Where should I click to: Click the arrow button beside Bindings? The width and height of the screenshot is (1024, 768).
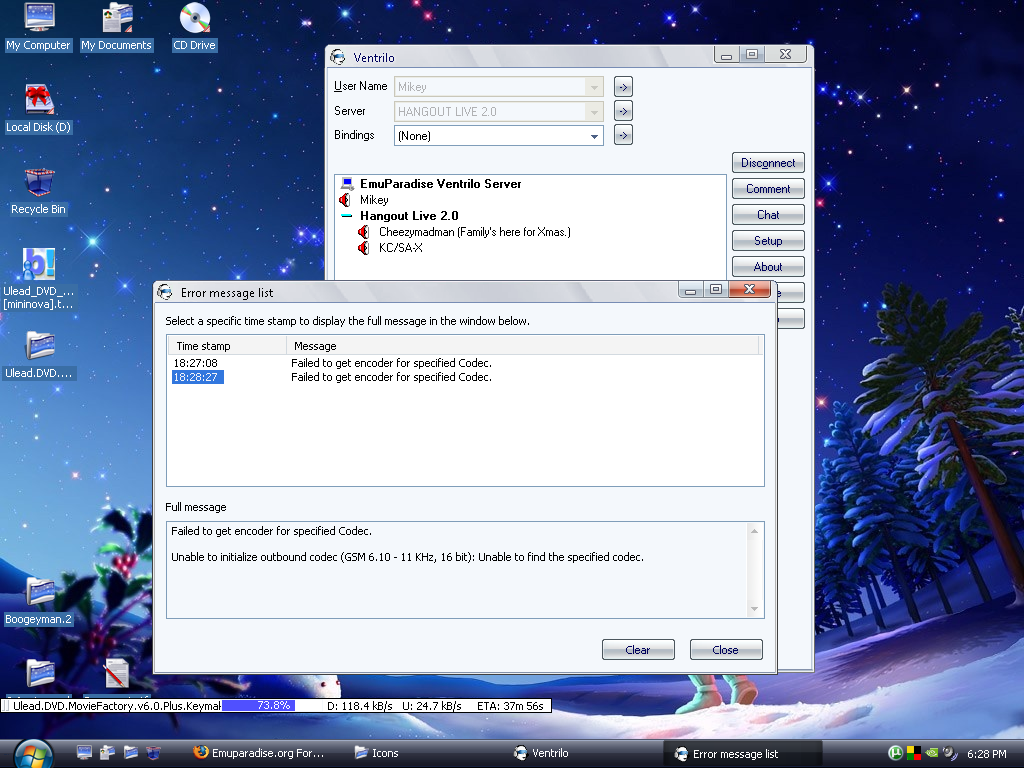click(x=623, y=135)
